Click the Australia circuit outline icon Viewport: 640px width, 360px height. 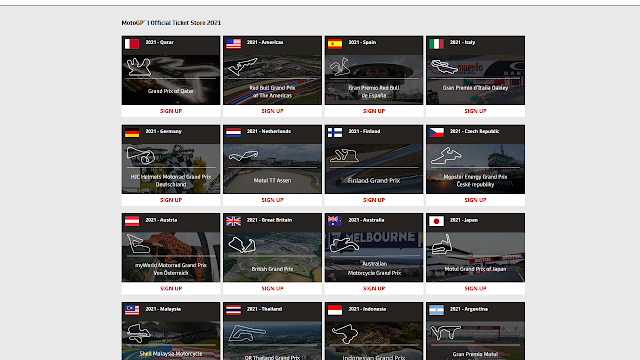[344, 245]
